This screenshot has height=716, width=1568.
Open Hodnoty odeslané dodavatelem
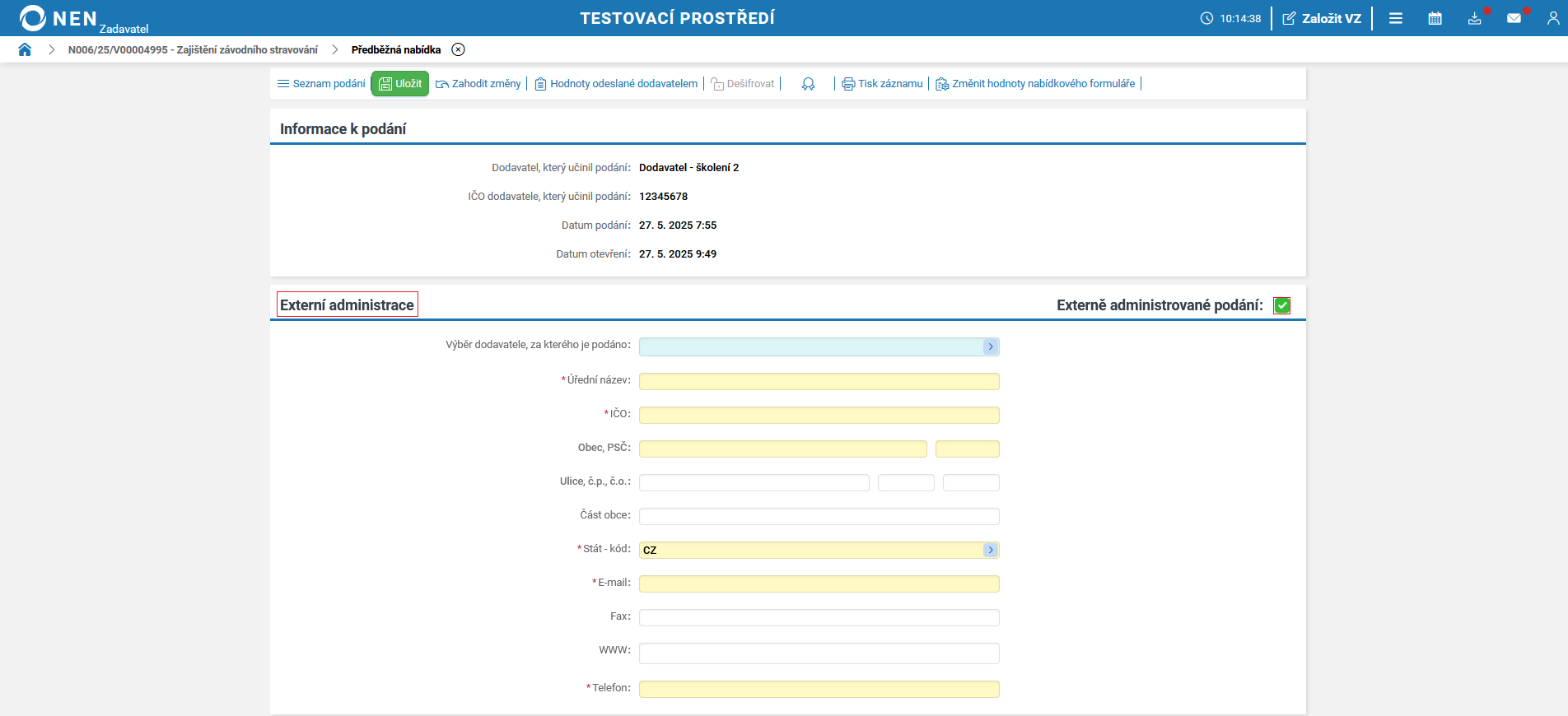click(x=616, y=84)
